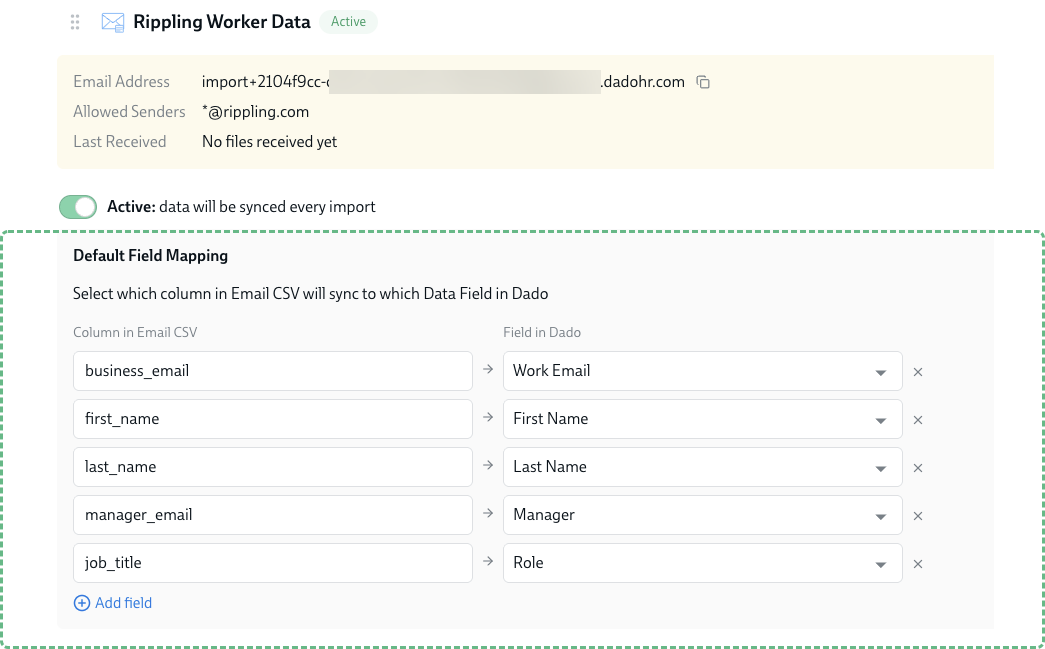The height and width of the screenshot is (649, 1045).
Task: Remove the manager_email mapping row
Action: (918, 516)
